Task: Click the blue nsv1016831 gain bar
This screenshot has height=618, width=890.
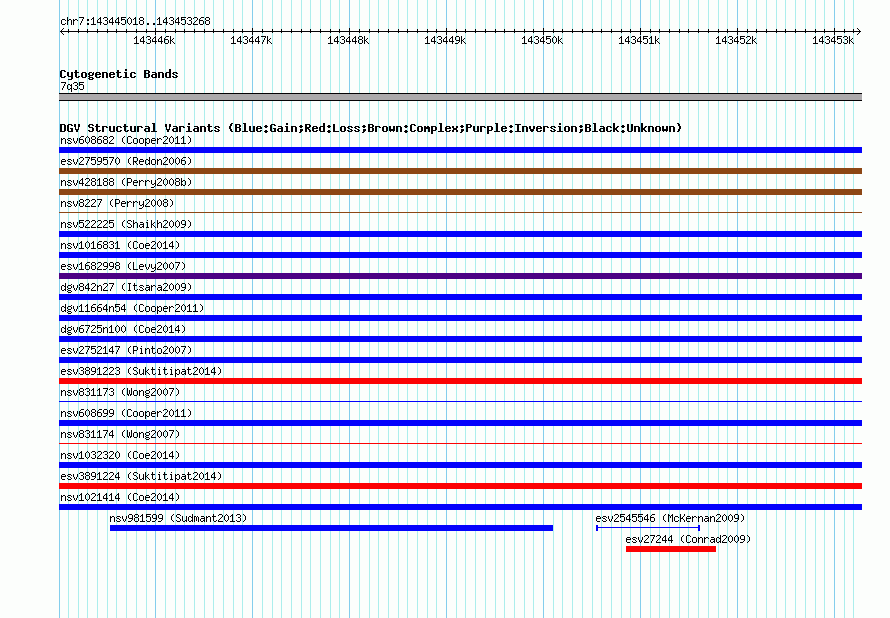Action: point(460,255)
